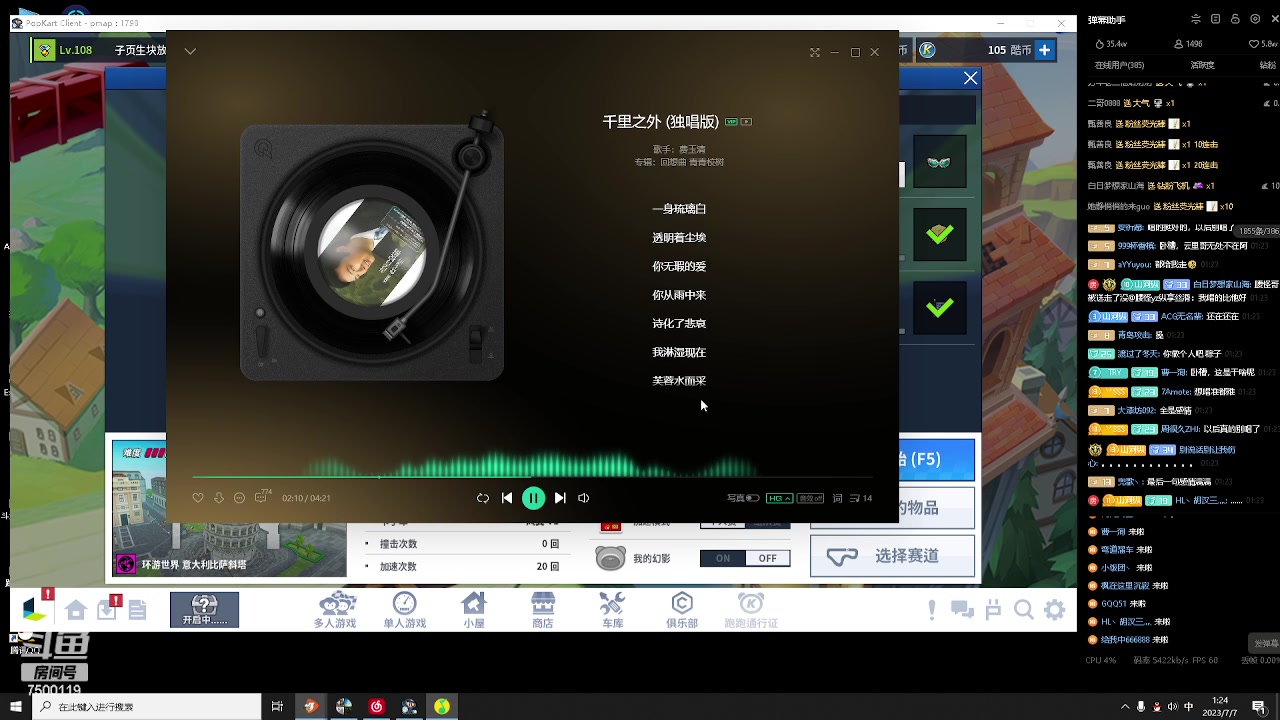Screen dimensions: 1280x720
Task: Open the playlist queue showing 14
Action: click(x=861, y=498)
